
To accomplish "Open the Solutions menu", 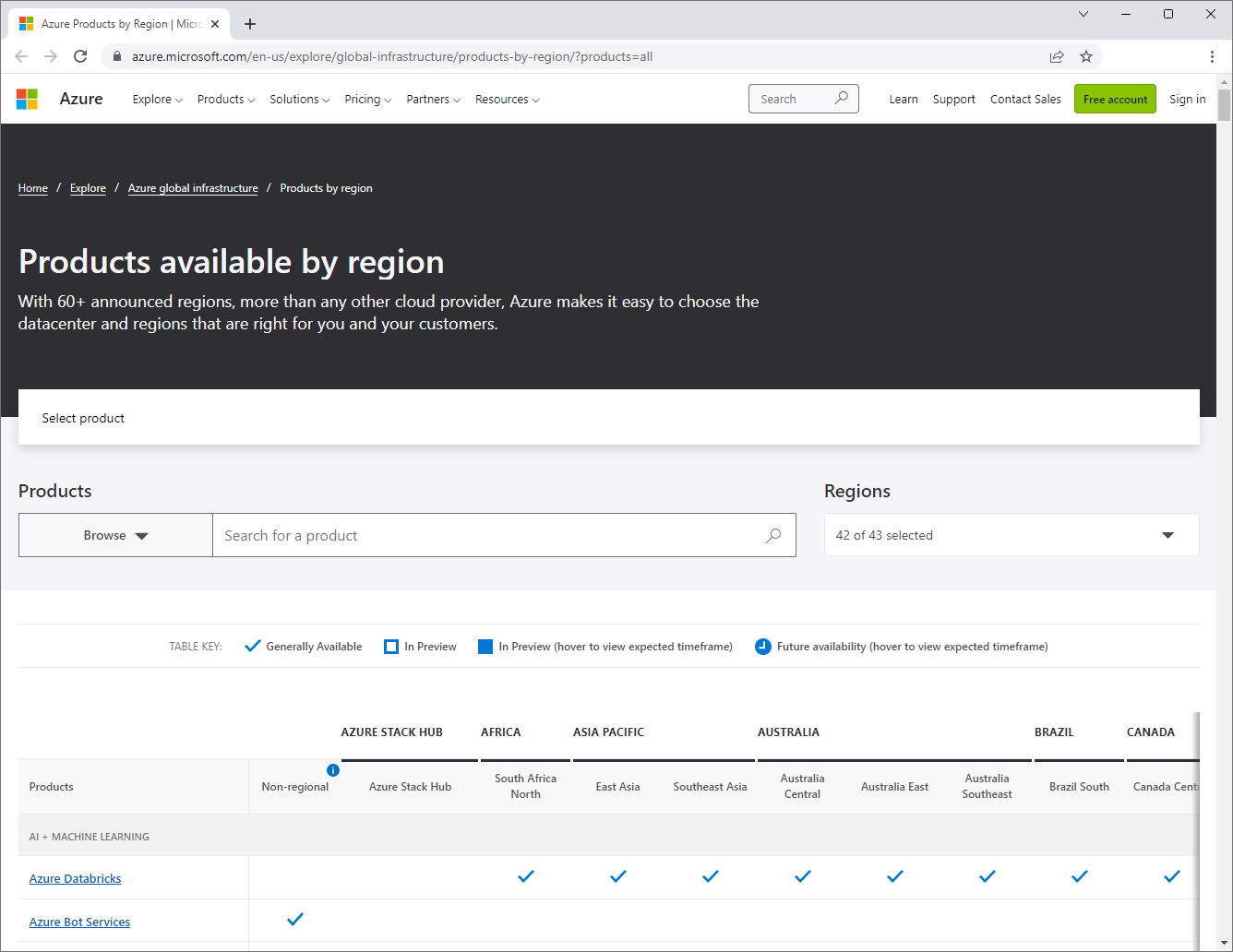I will [300, 99].
